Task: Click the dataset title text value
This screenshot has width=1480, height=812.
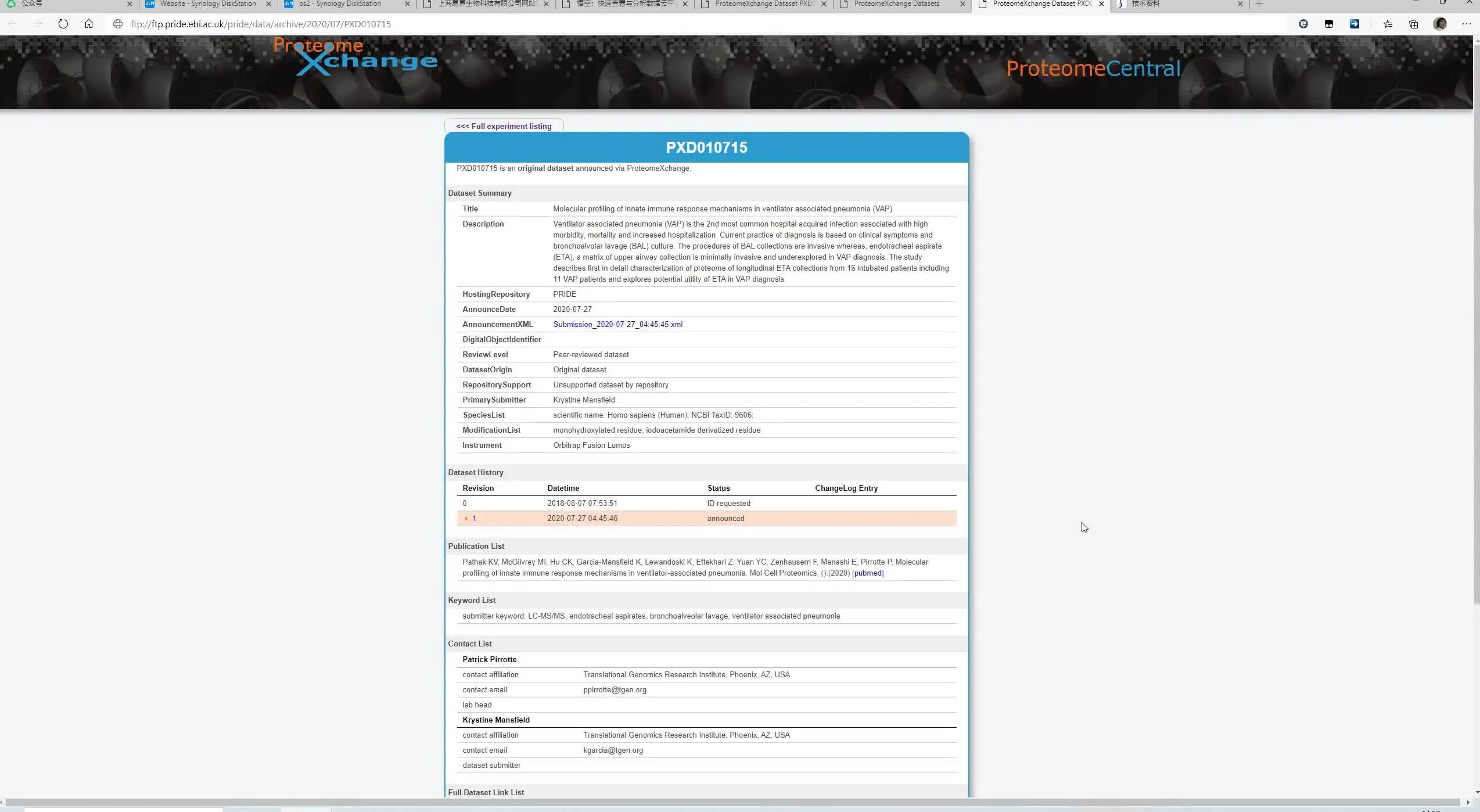Action: (723, 209)
